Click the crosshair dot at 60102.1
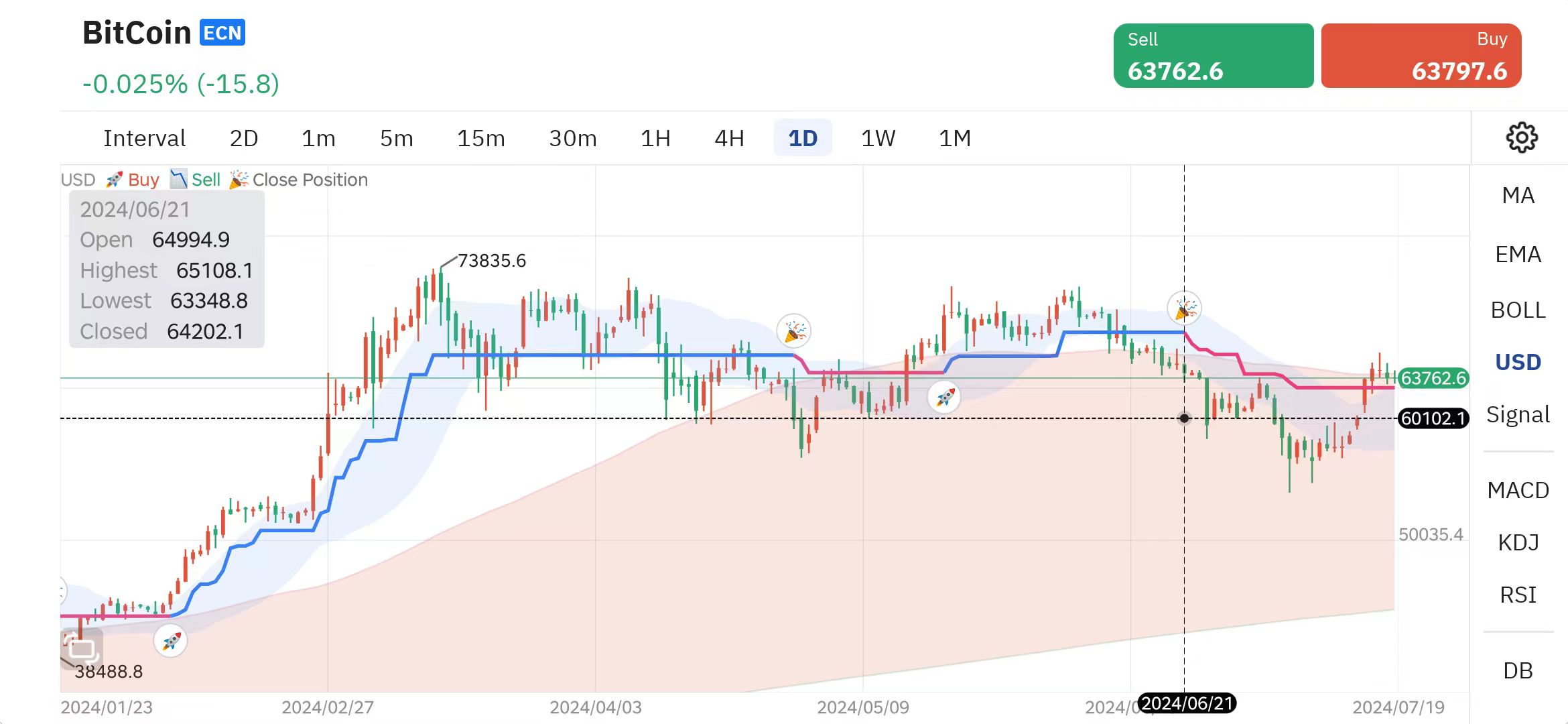Image resolution: width=1568 pixels, height=724 pixels. pos(1184,418)
